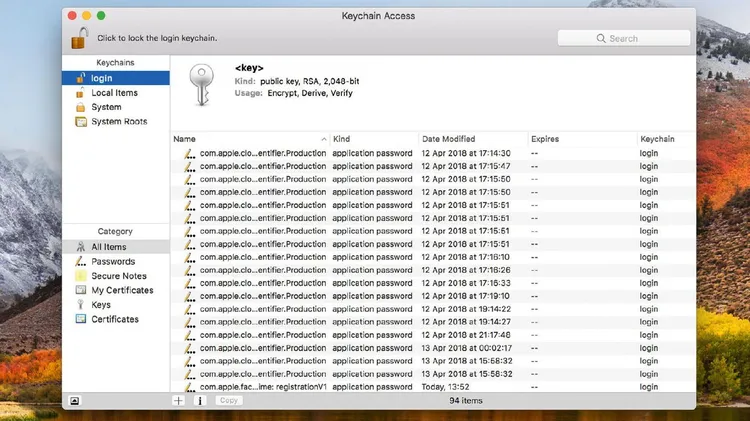Open the System Roots keychain
This screenshot has height=421, width=750.
[x=119, y=122]
